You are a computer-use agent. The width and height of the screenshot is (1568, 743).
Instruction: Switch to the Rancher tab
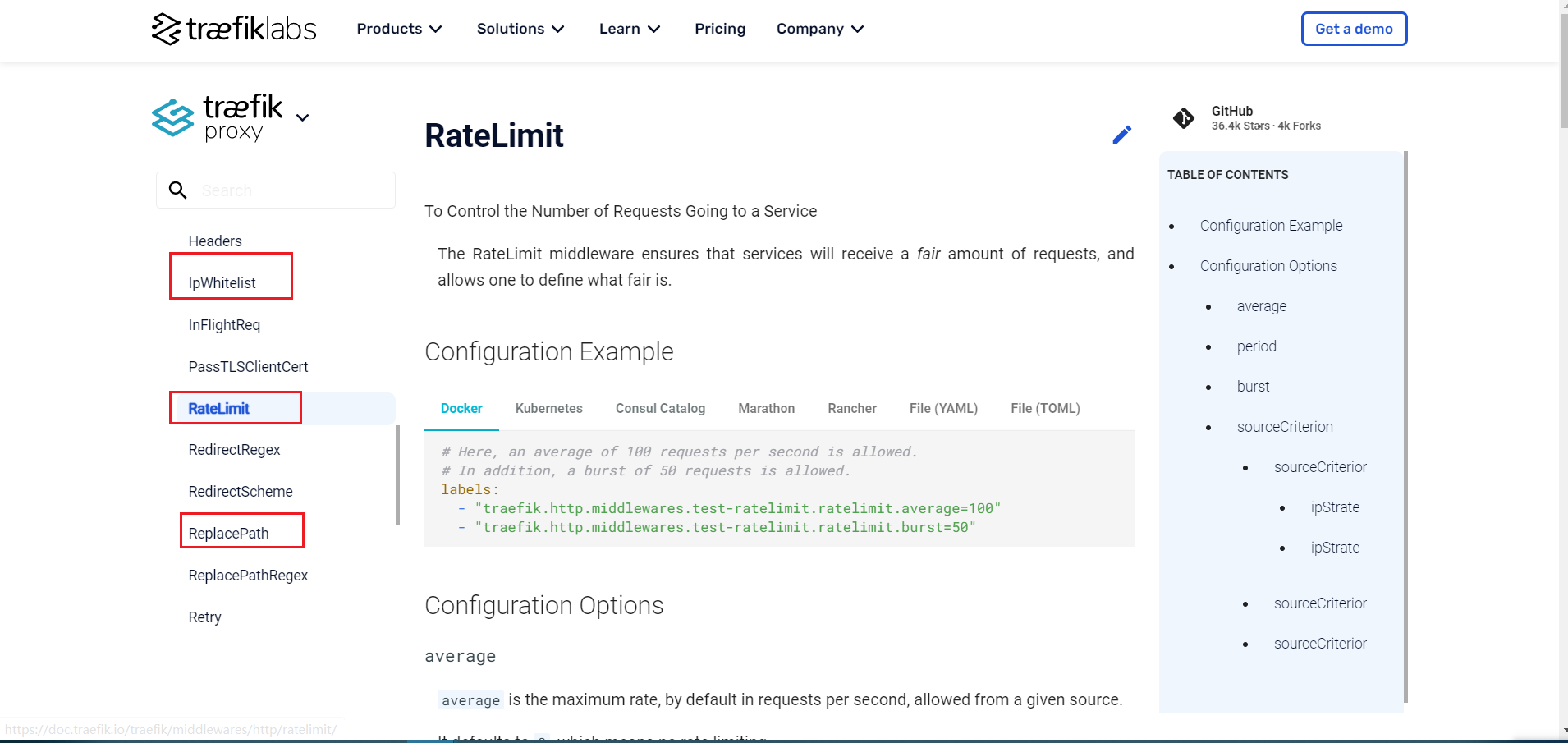(x=852, y=409)
